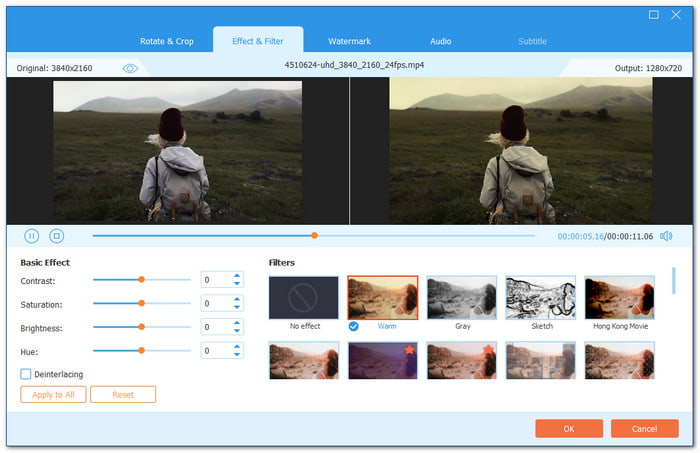700x453 pixels.
Task: Click the Brightness slider handle
Action: click(x=142, y=327)
